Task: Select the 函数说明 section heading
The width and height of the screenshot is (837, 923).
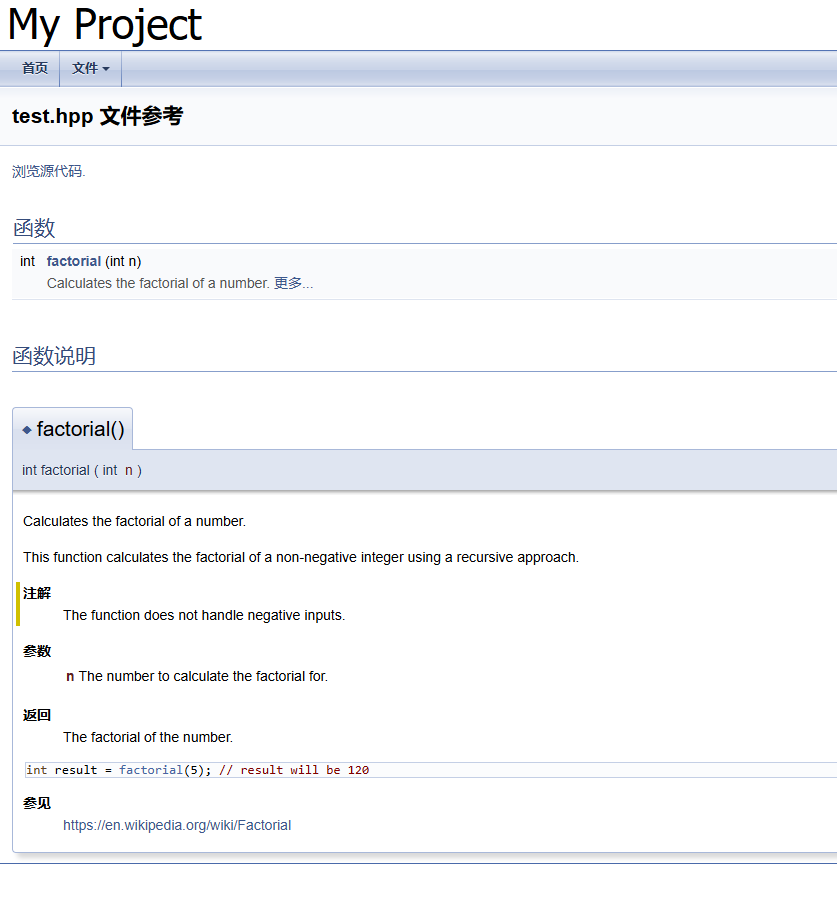Action: tap(54, 356)
